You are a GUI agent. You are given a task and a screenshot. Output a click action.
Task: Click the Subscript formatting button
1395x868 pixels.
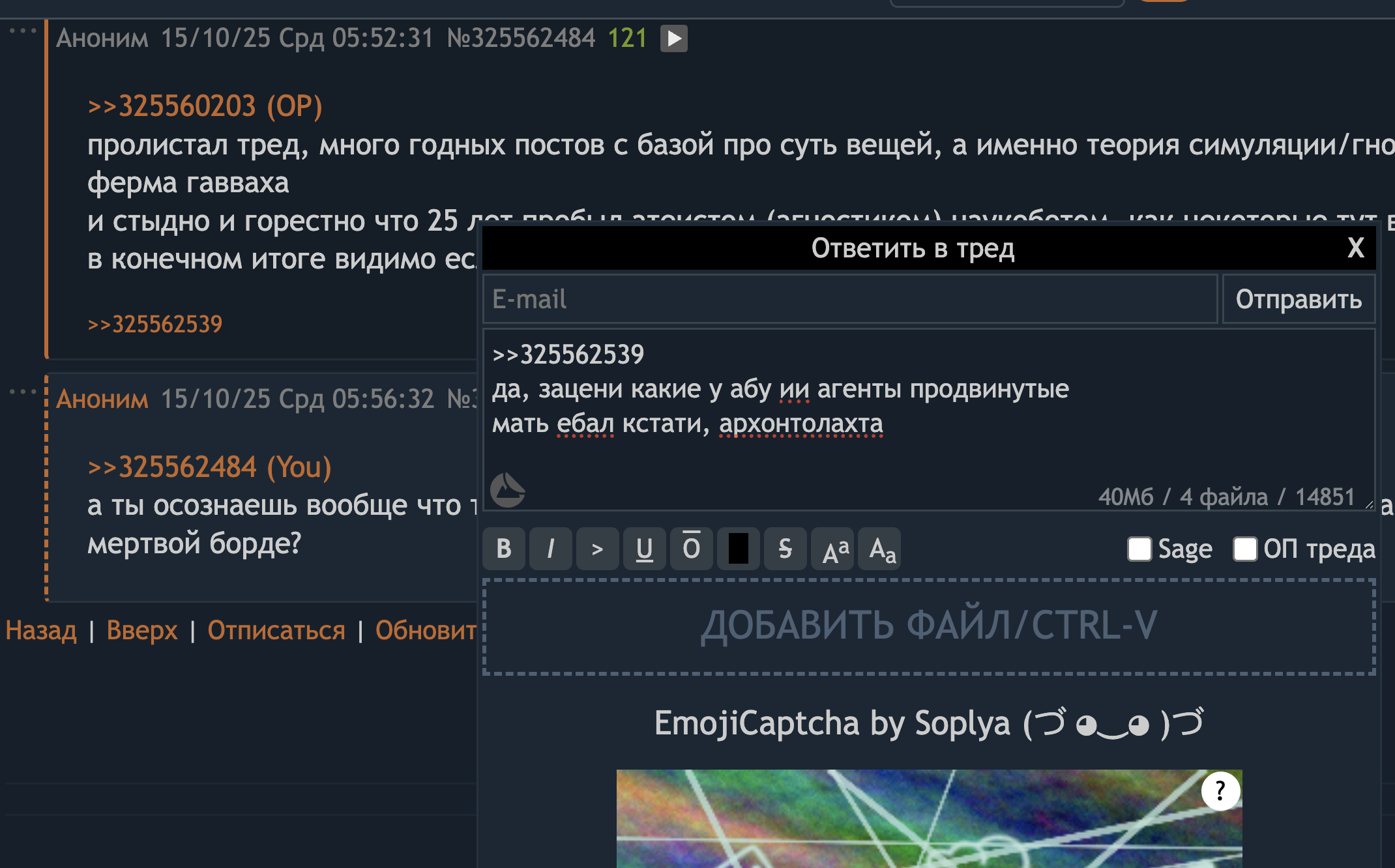(x=880, y=549)
